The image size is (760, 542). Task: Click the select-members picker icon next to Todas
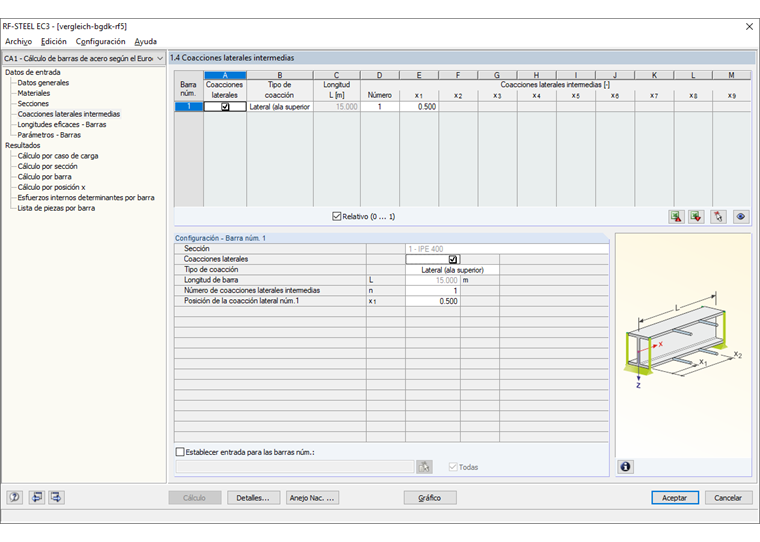[x=424, y=467]
